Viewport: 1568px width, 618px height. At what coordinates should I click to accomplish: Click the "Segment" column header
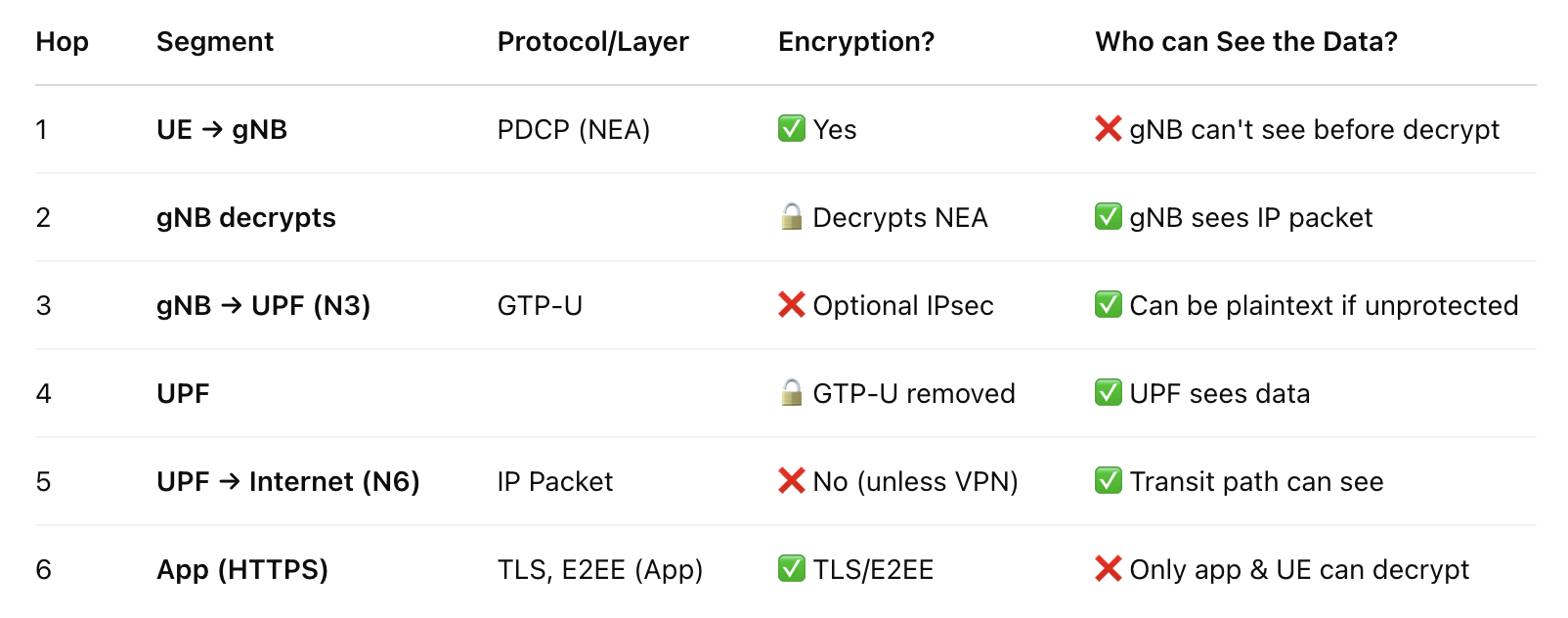point(215,42)
